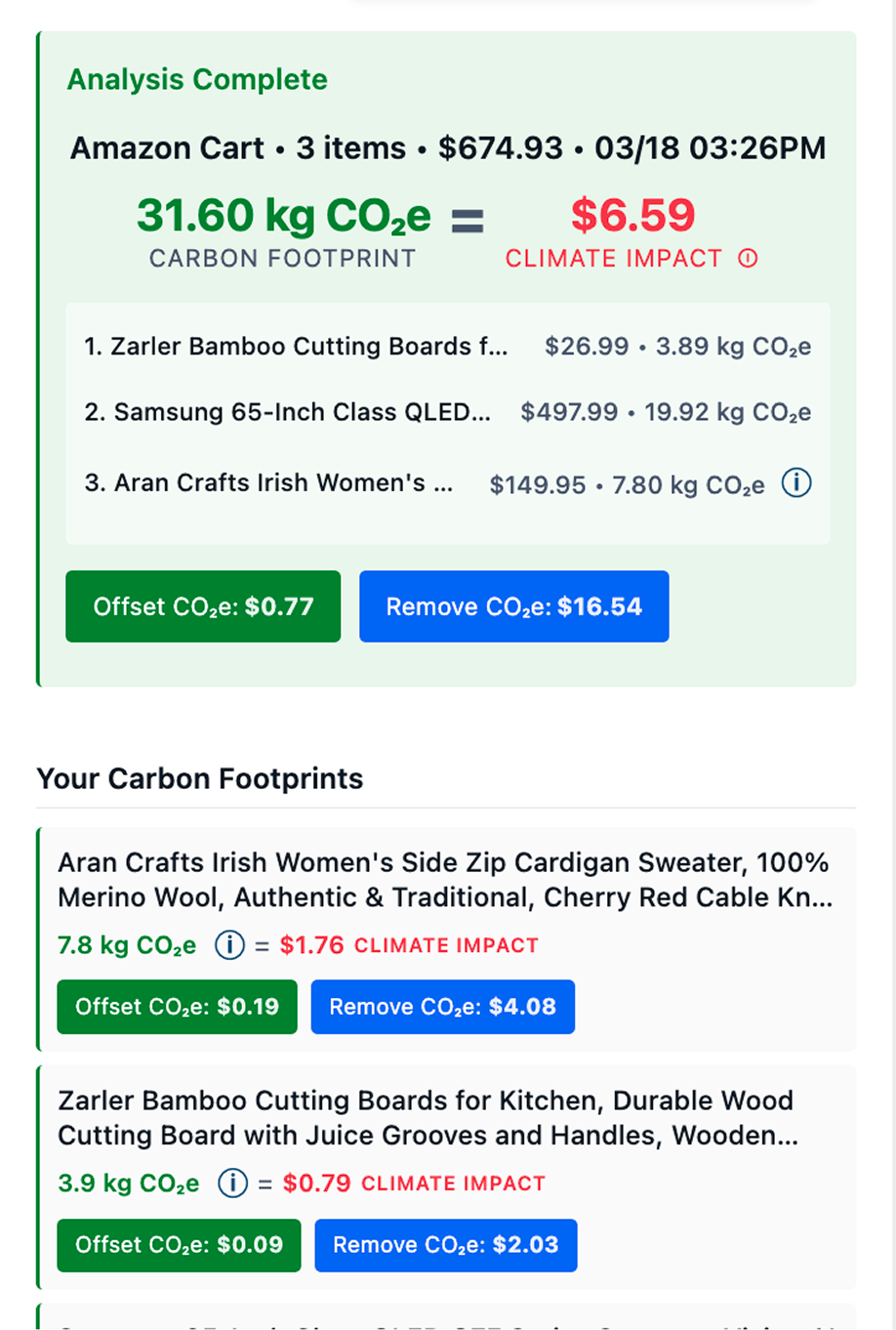Open the Climate Impact info icon beside $6.59
The height and width of the screenshot is (1330, 896).
click(747, 258)
